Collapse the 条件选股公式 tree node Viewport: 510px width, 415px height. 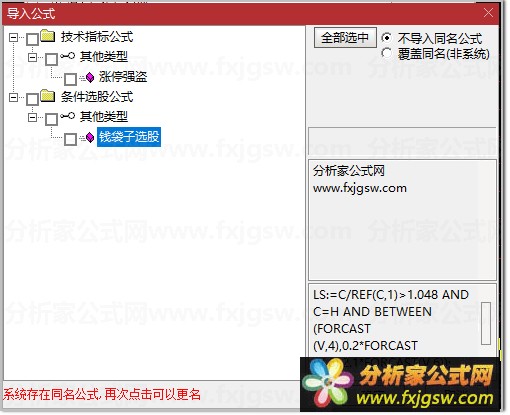point(13,97)
